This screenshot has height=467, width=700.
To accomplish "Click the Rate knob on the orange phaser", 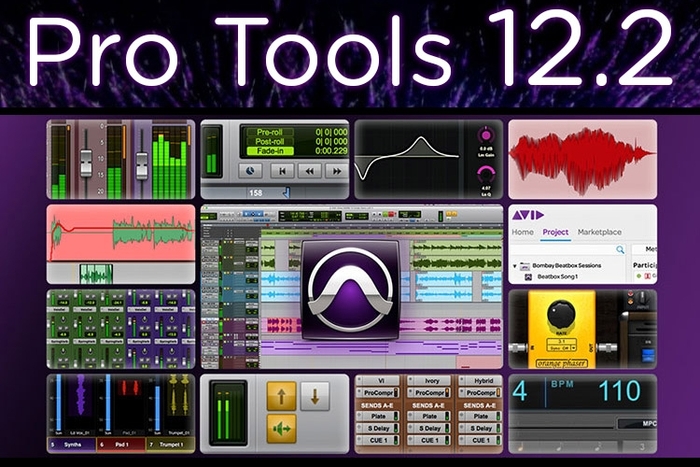I will 561,315.
